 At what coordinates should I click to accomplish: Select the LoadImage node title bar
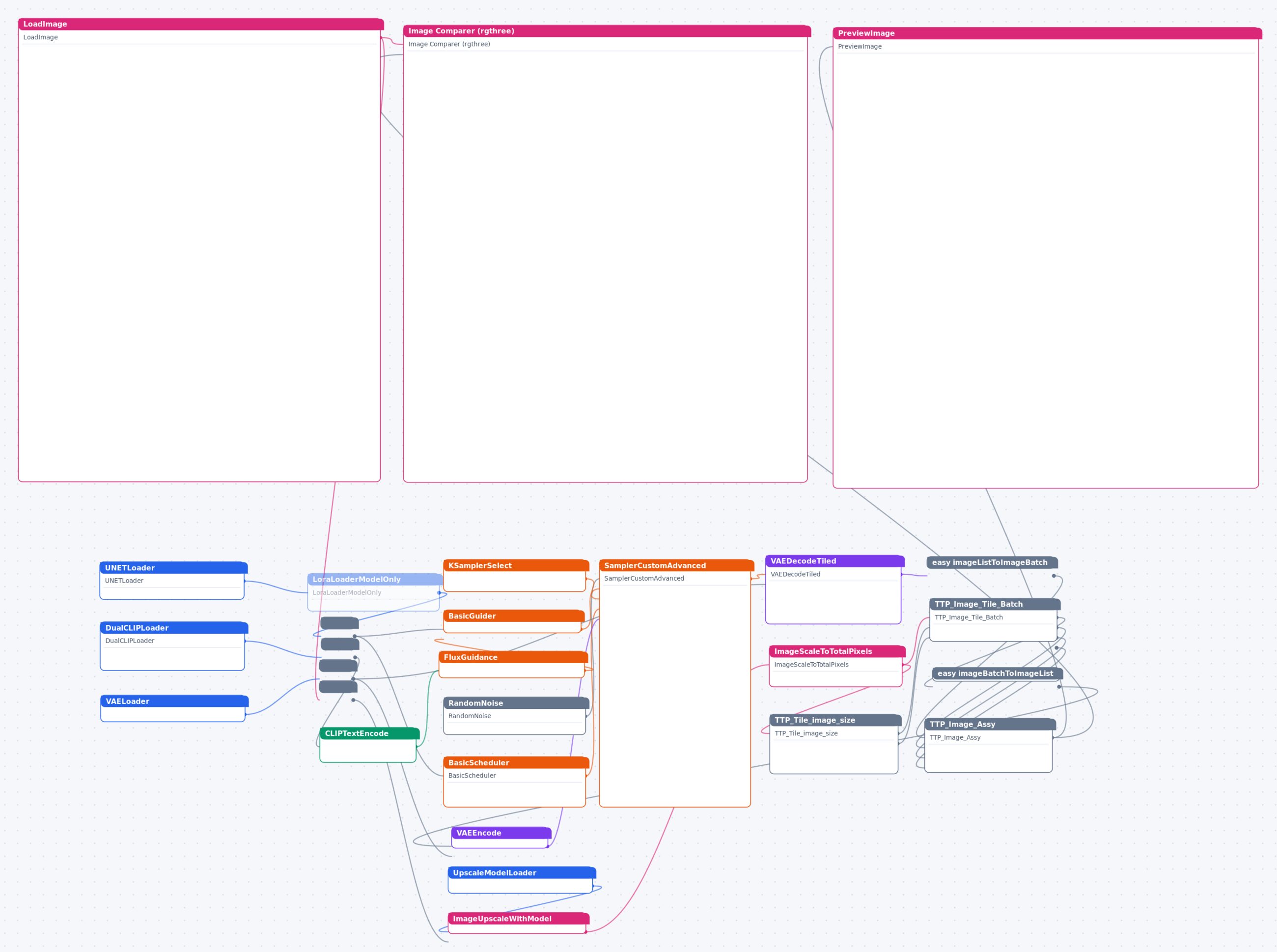coord(200,24)
